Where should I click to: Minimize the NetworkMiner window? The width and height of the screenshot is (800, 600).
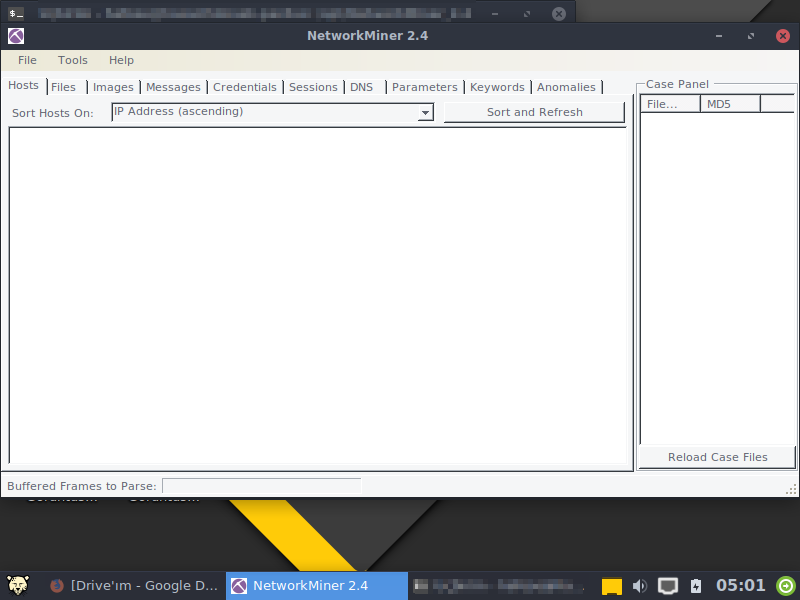pyautogui.click(x=719, y=36)
